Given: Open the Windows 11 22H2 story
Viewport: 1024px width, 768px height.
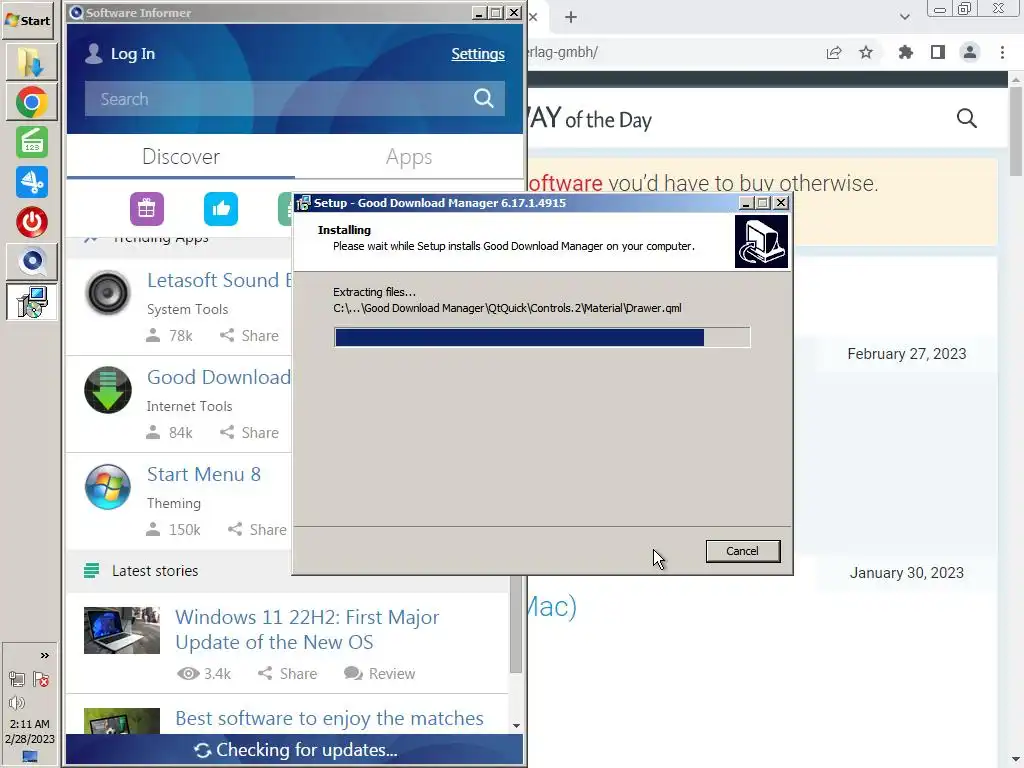Looking at the screenshot, I should [307, 630].
